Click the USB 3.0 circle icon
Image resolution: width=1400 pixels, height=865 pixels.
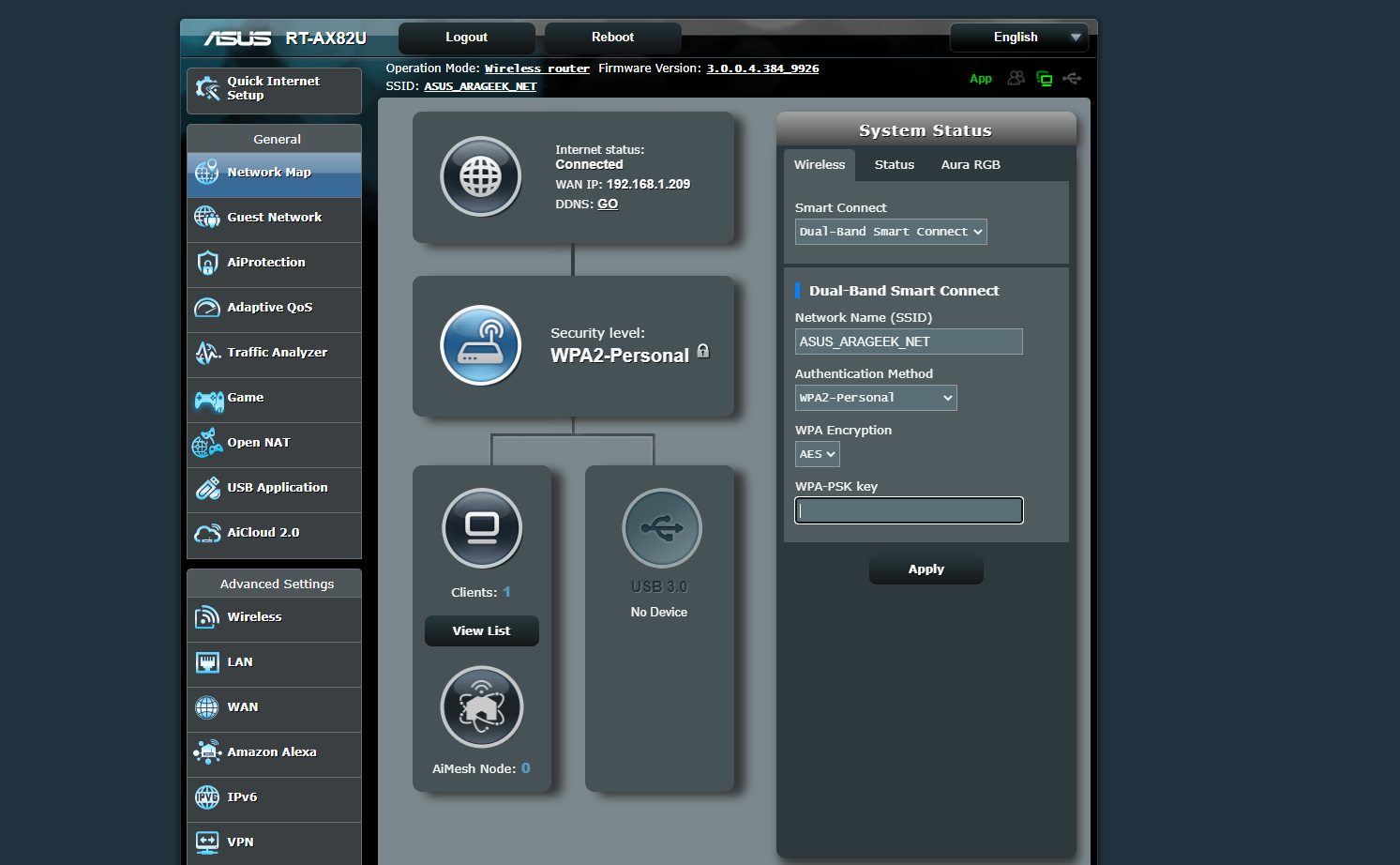[x=662, y=528]
